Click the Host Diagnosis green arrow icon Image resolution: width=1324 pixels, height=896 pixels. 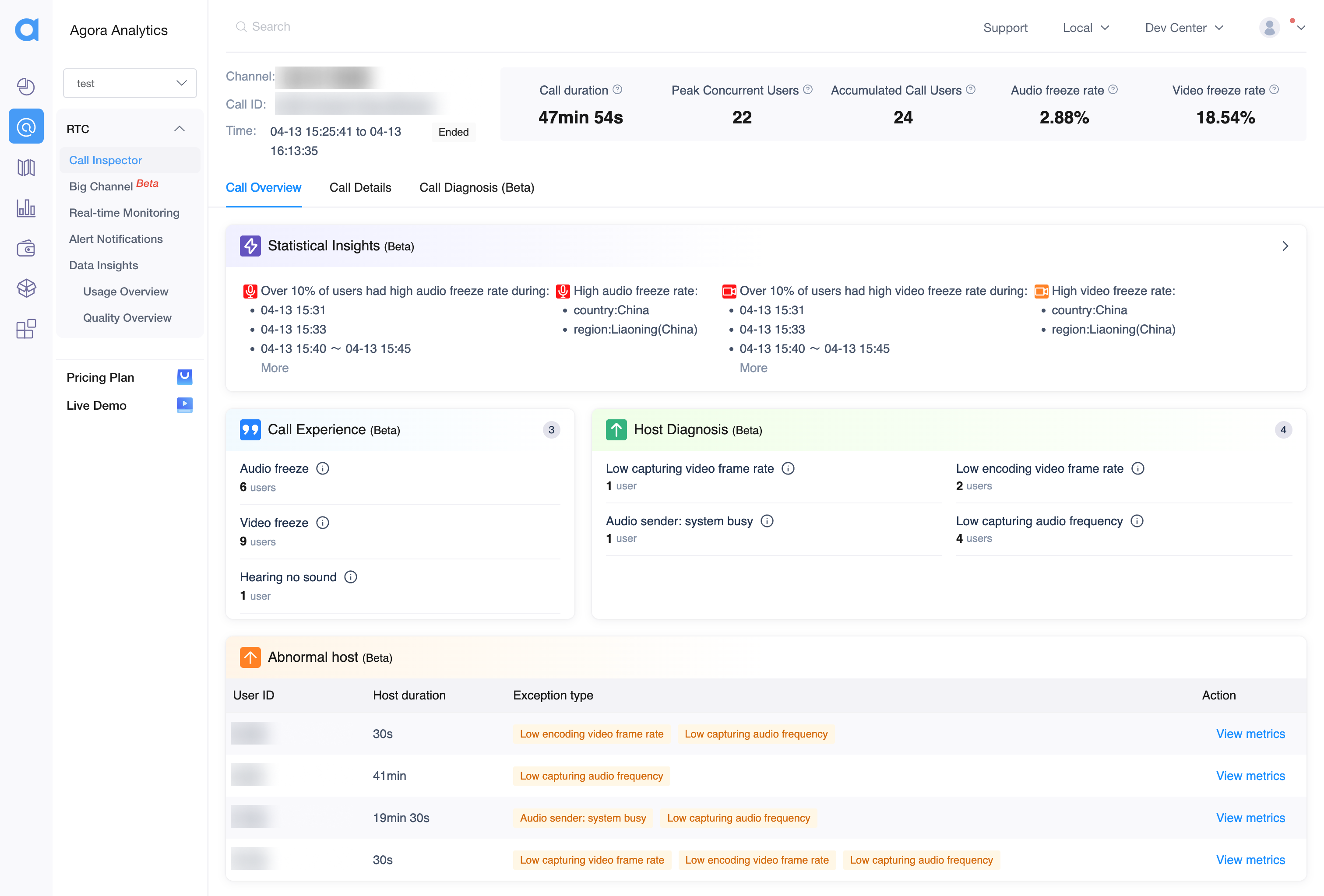616,429
